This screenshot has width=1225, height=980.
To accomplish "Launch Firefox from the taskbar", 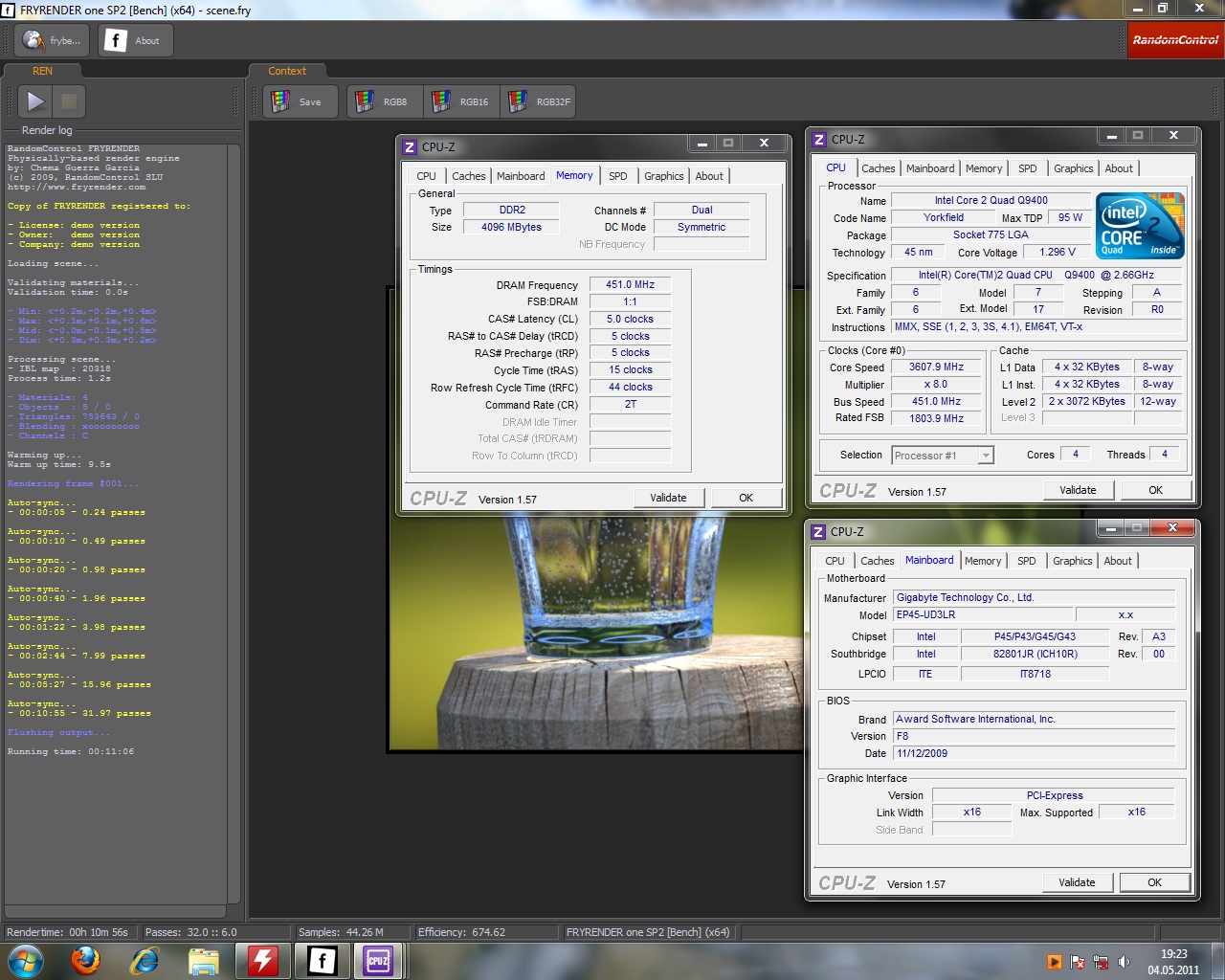I will 86,961.
